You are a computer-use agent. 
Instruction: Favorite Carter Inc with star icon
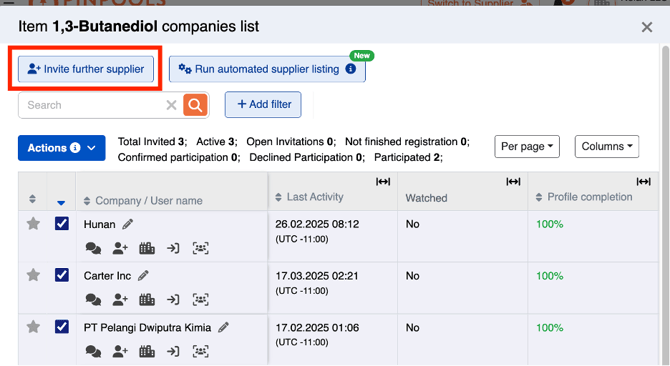(33, 275)
